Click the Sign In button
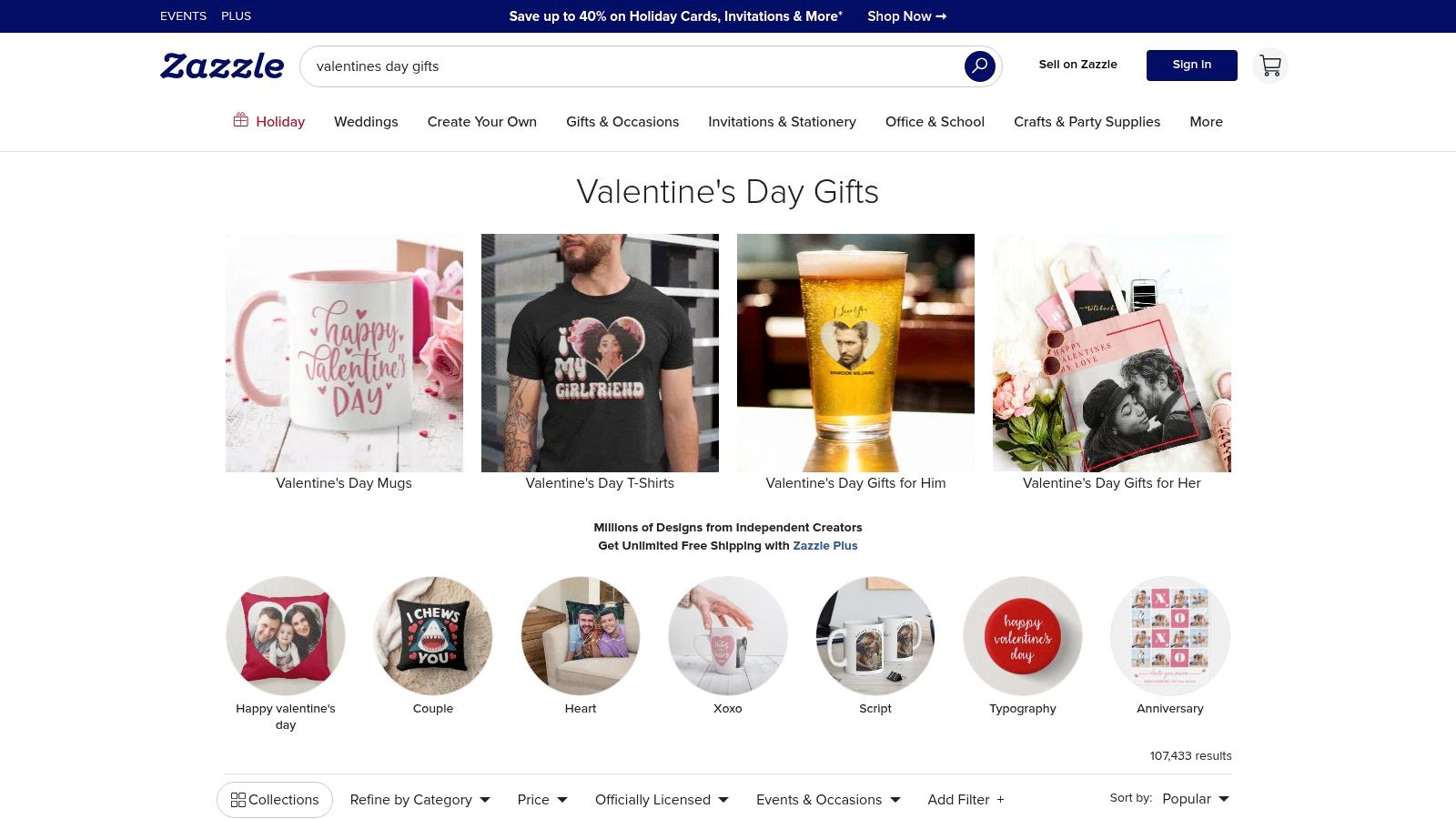Screen dimensions: 1456x819 click(x=1192, y=66)
